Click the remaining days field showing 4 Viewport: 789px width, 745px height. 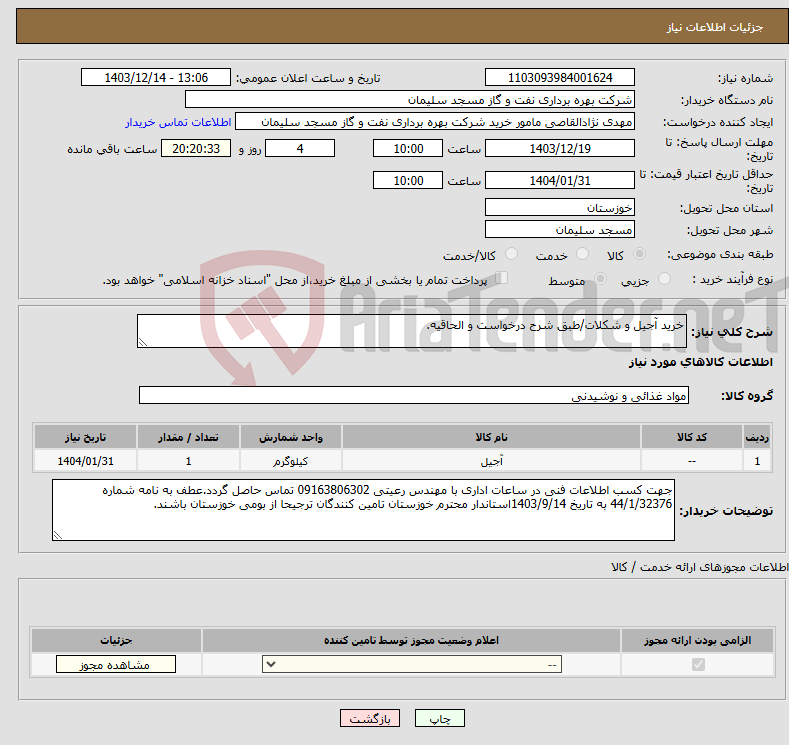click(300, 148)
